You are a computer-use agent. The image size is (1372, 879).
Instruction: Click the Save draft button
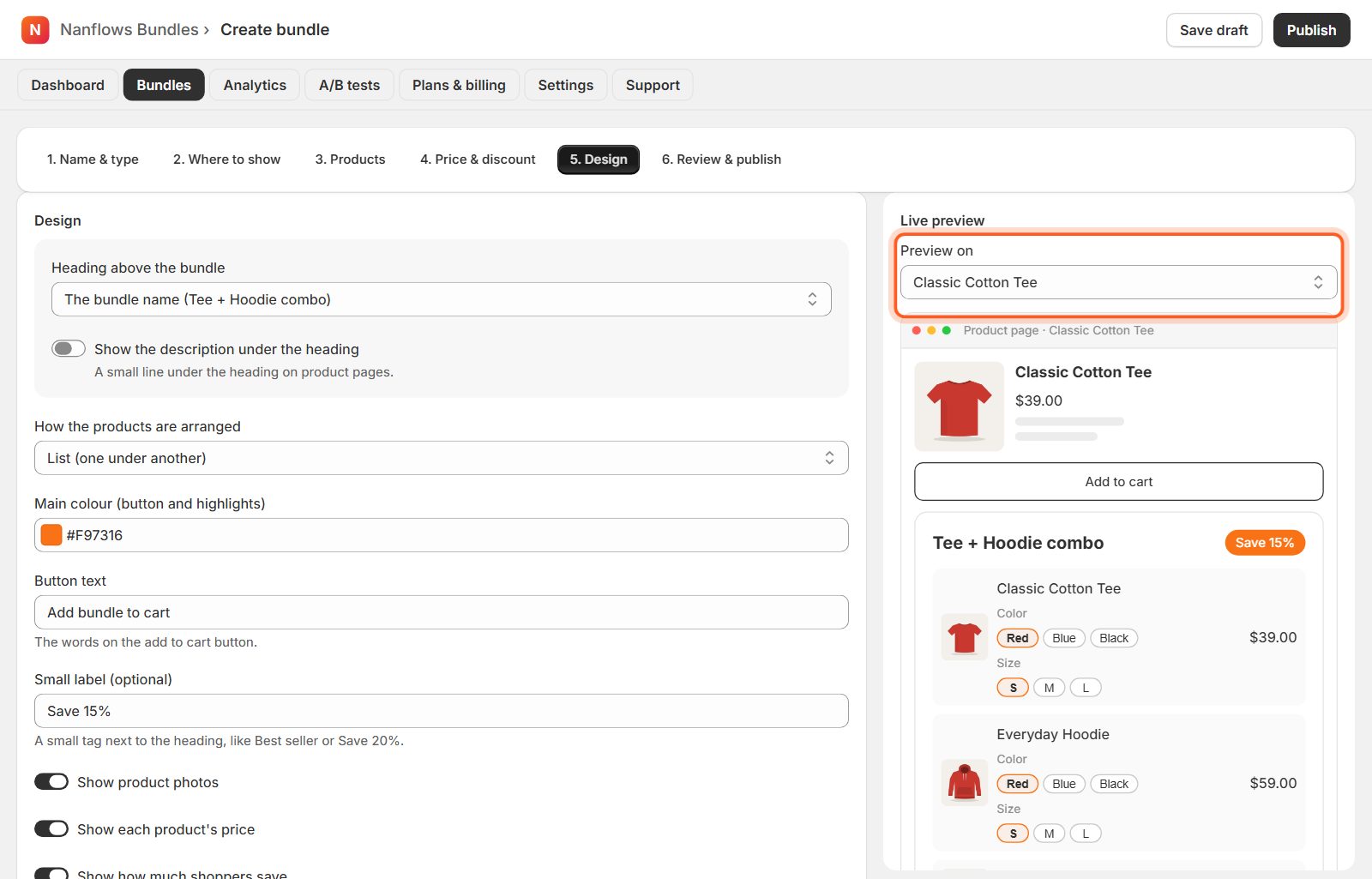click(x=1213, y=30)
